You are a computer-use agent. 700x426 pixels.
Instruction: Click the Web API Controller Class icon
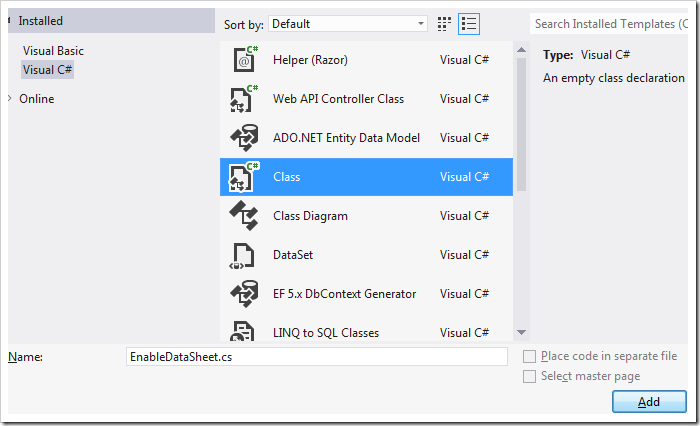[244, 99]
